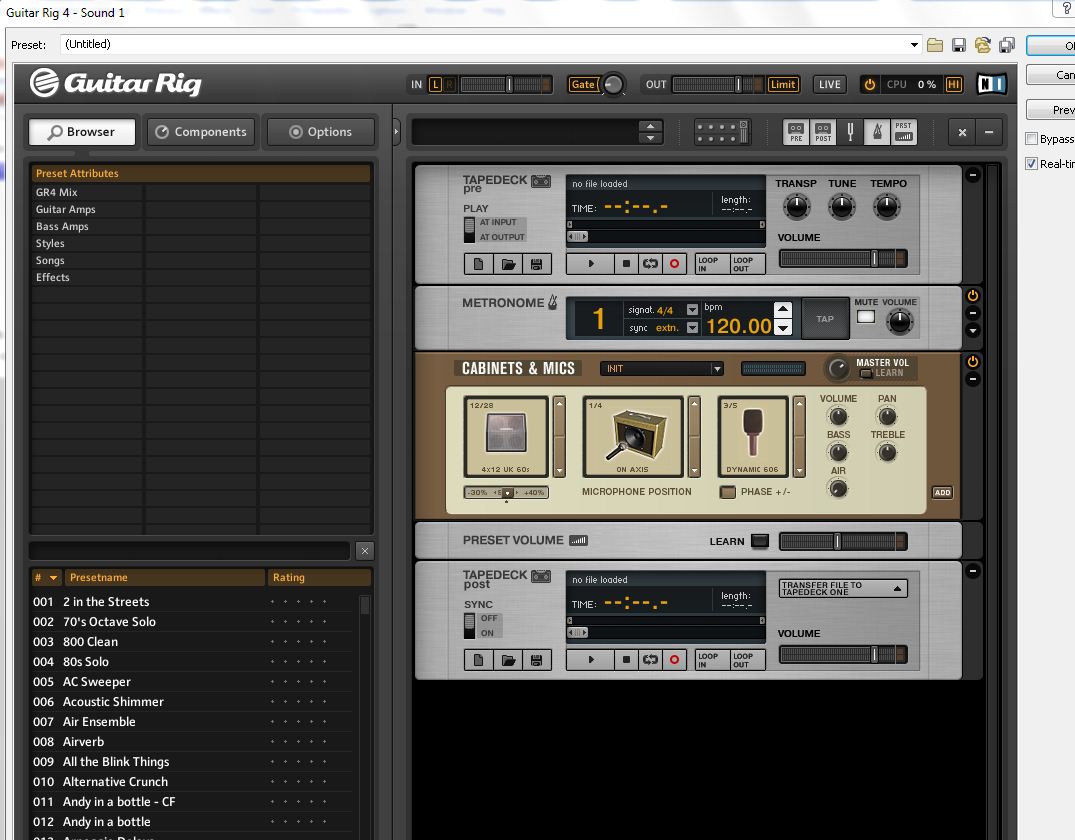Select Guitar Amps attribute
Image resolution: width=1075 pixels, height=840 pixels.
(x=66, y=209)
